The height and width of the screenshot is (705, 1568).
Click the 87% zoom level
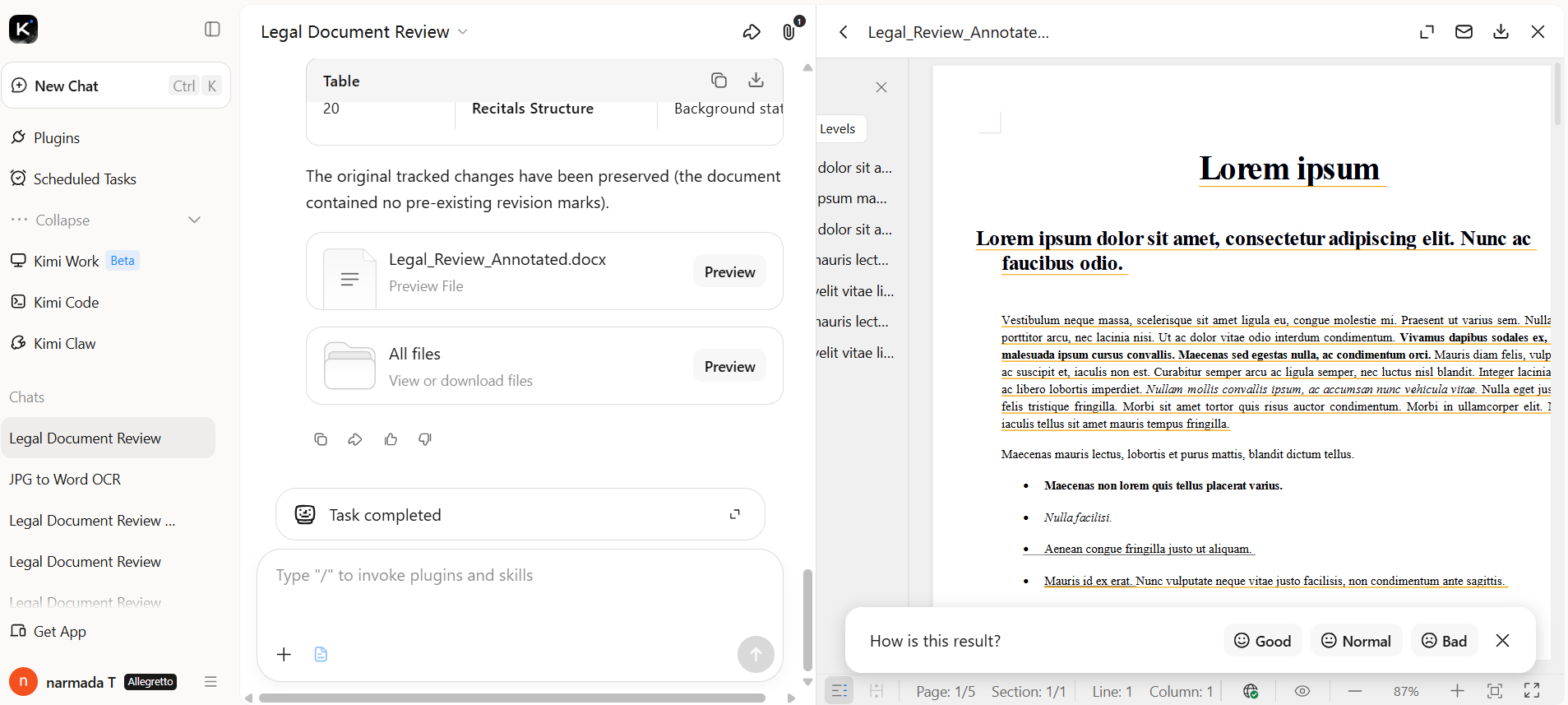(x=1406, y=691)
